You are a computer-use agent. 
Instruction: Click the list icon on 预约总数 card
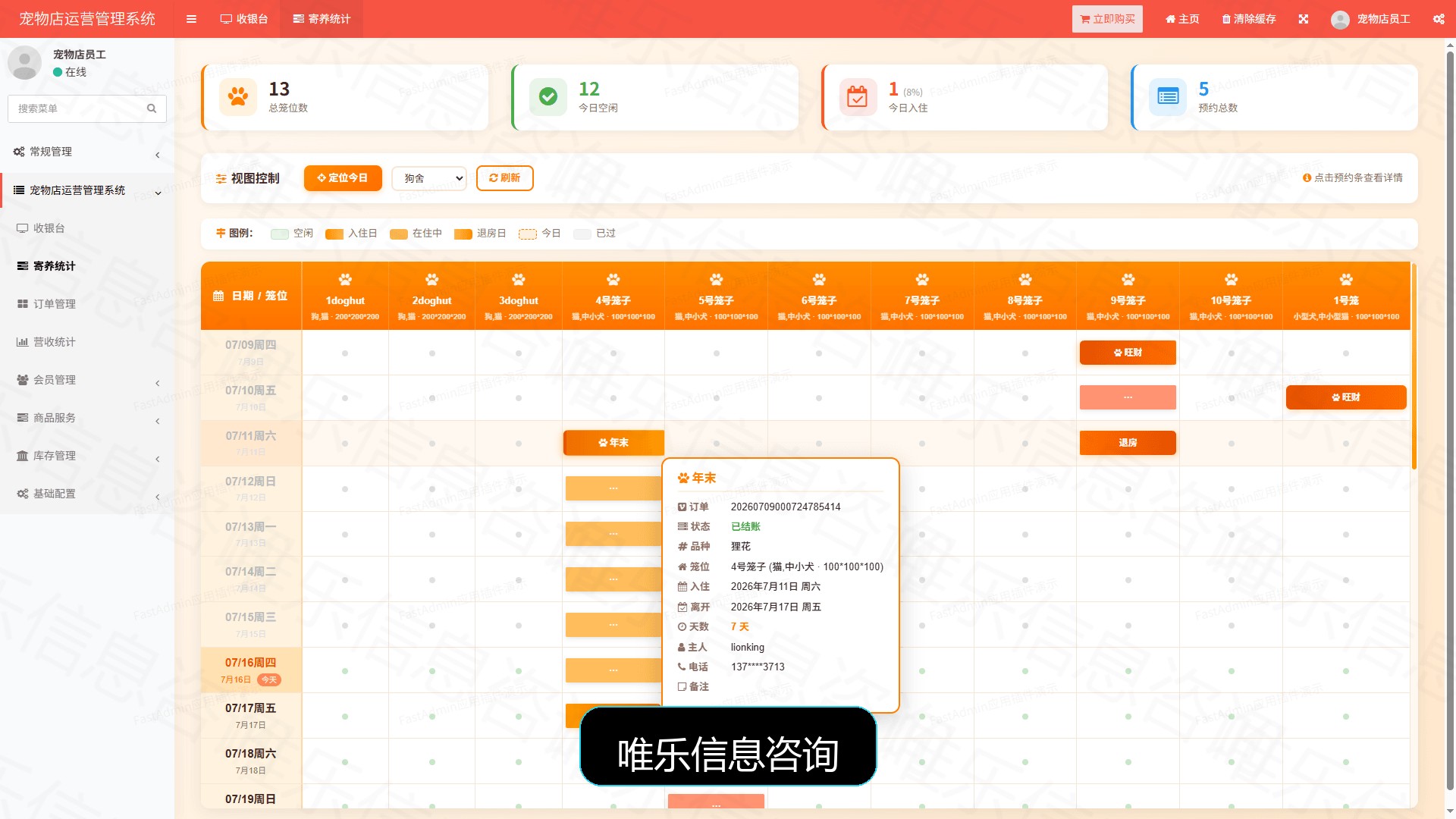click(1168, 97)
